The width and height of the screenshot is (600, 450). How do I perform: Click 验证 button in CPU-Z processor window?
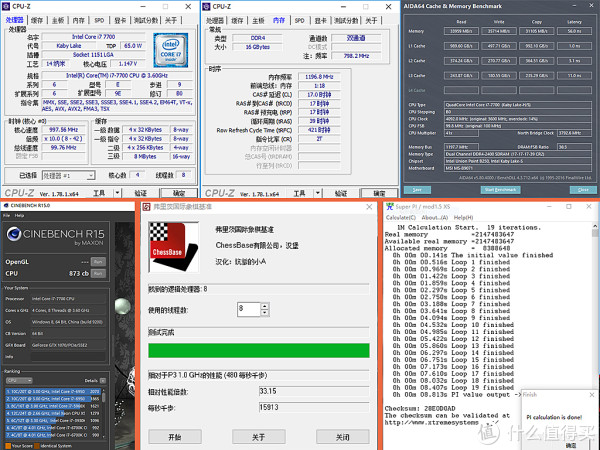pos(140,193)
